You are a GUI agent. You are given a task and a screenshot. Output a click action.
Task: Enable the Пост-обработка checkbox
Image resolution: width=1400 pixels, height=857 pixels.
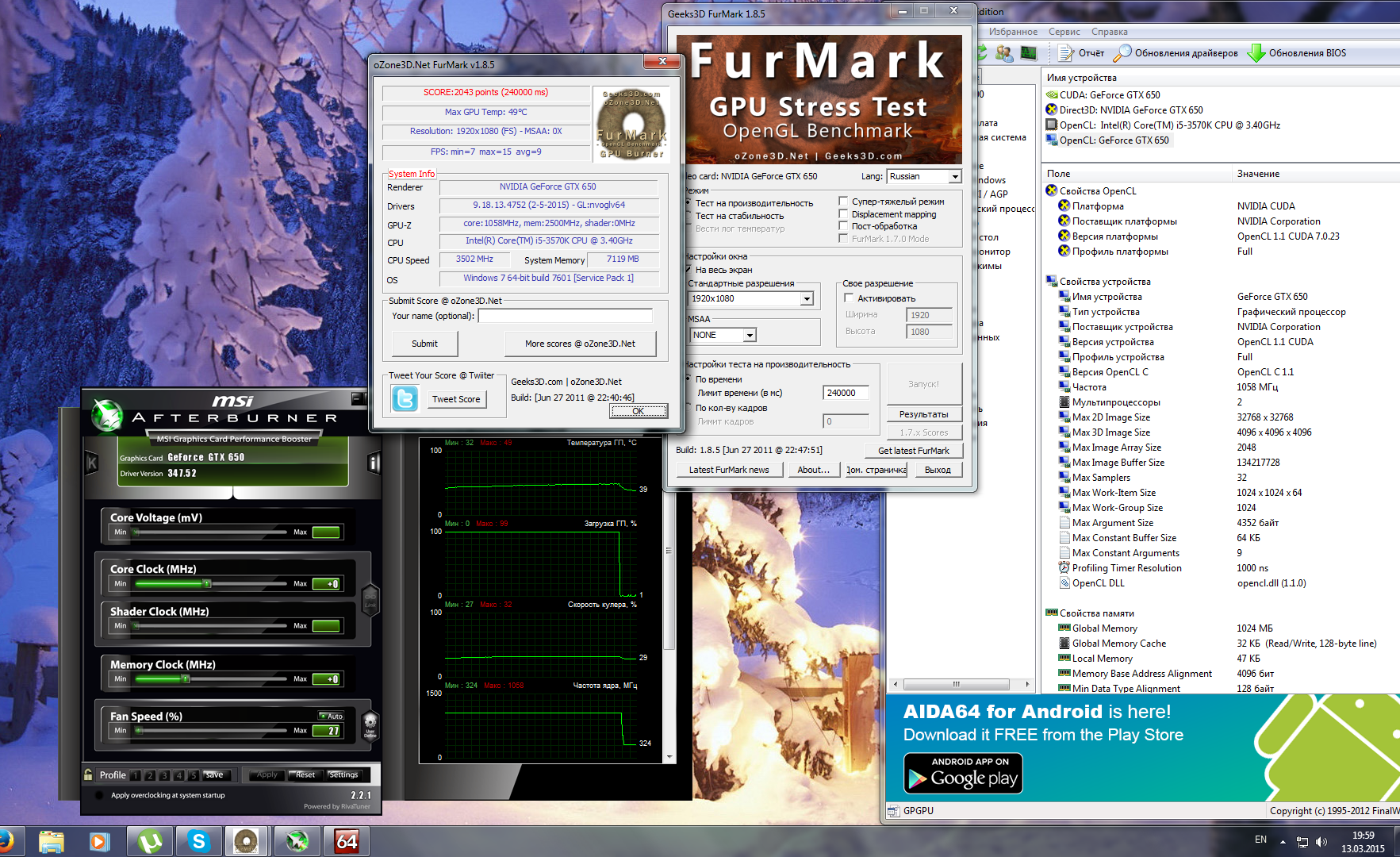tap(843, 226)
